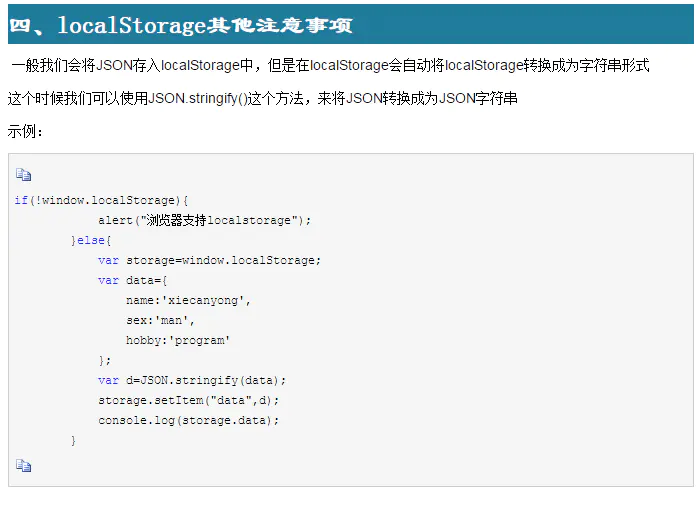This screenshot has width=696, height=513.
Task: Click the alert("浏览器支持localstorage") code line
Action: (205, 220)
